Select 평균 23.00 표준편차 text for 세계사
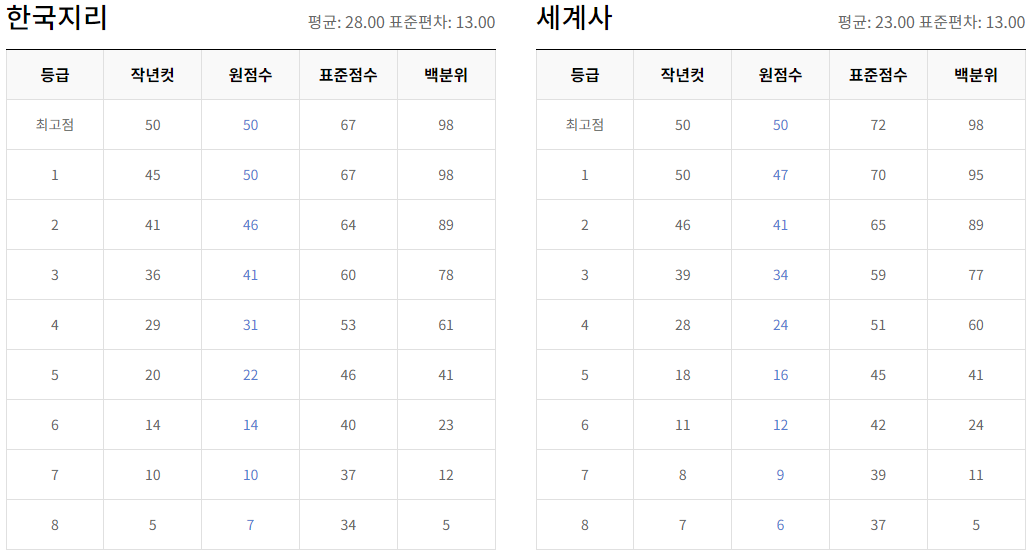This screenshot has height=559, width=1033. click(931, 22)
